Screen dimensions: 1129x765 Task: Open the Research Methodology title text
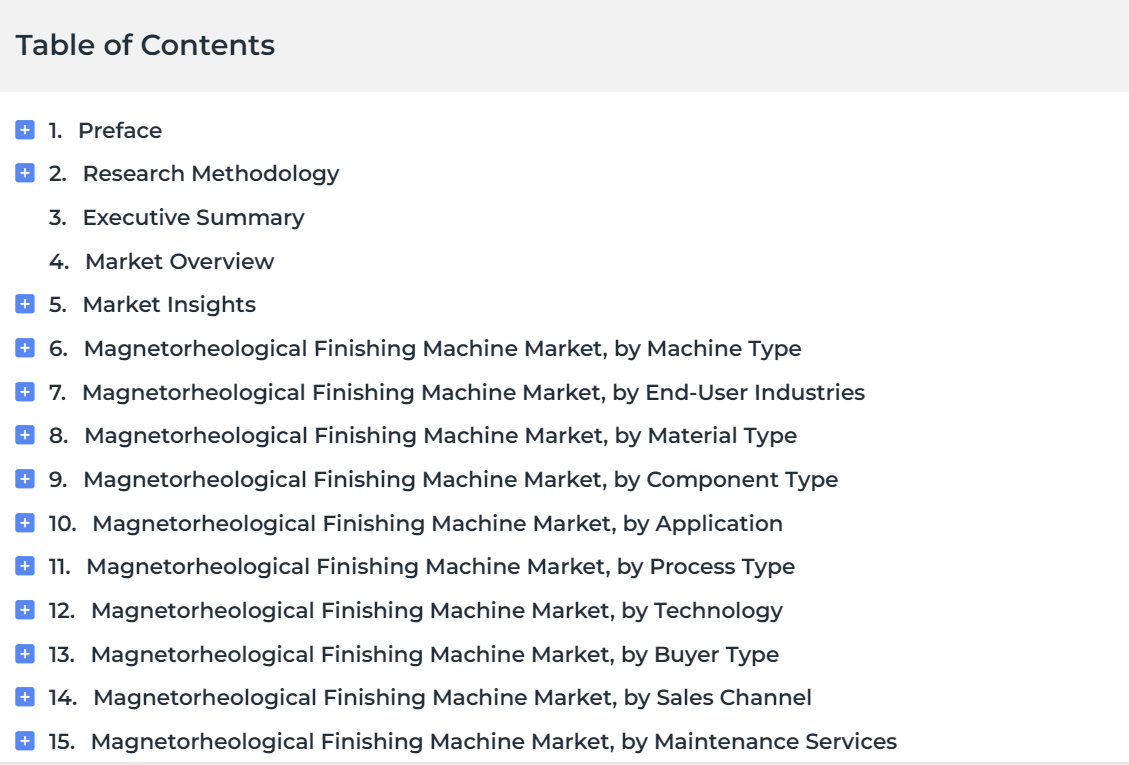click(211, 174)
